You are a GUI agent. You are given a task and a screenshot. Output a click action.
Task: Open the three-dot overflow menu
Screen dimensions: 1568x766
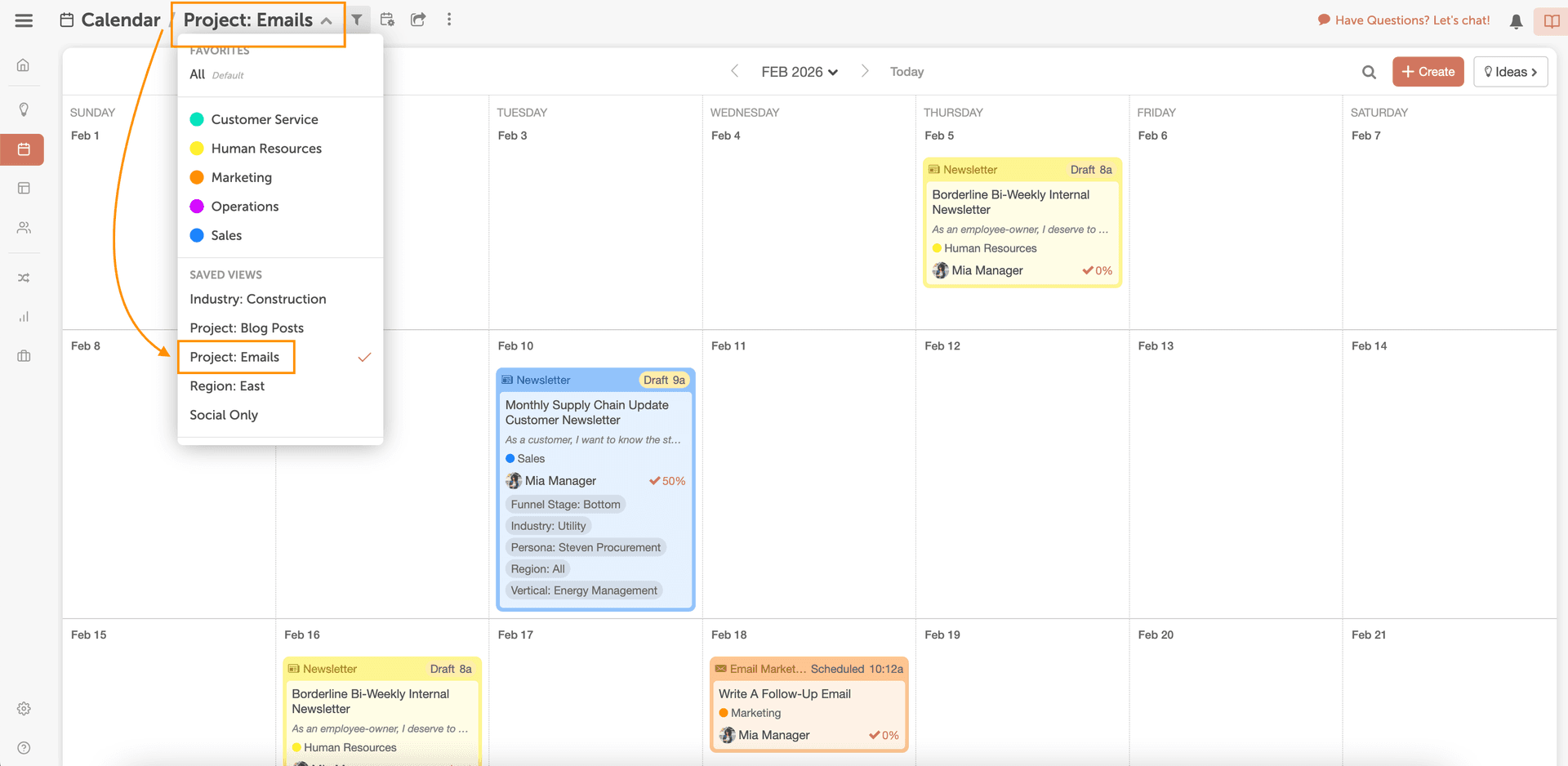[450, 19]
